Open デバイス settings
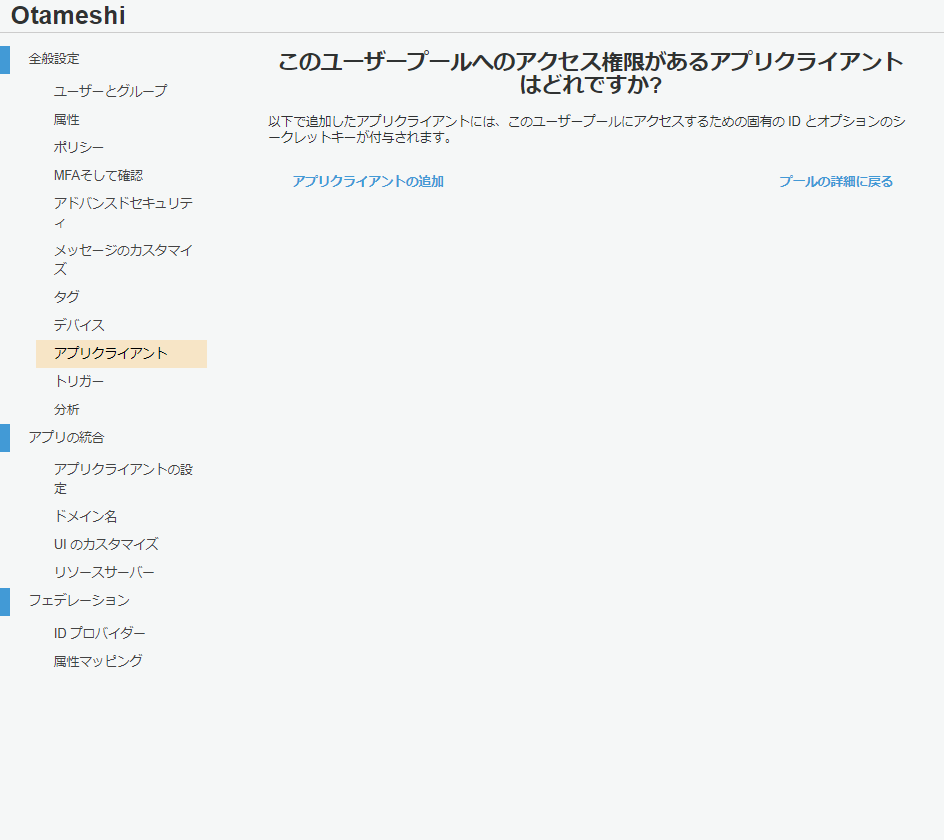 pos(79,325)
